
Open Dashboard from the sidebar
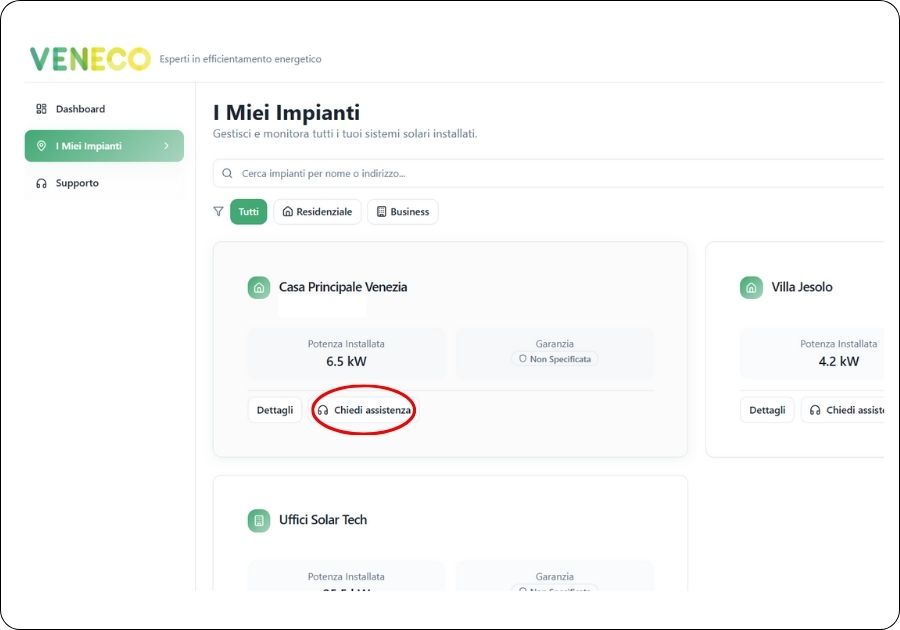click(x=79, y=109)
